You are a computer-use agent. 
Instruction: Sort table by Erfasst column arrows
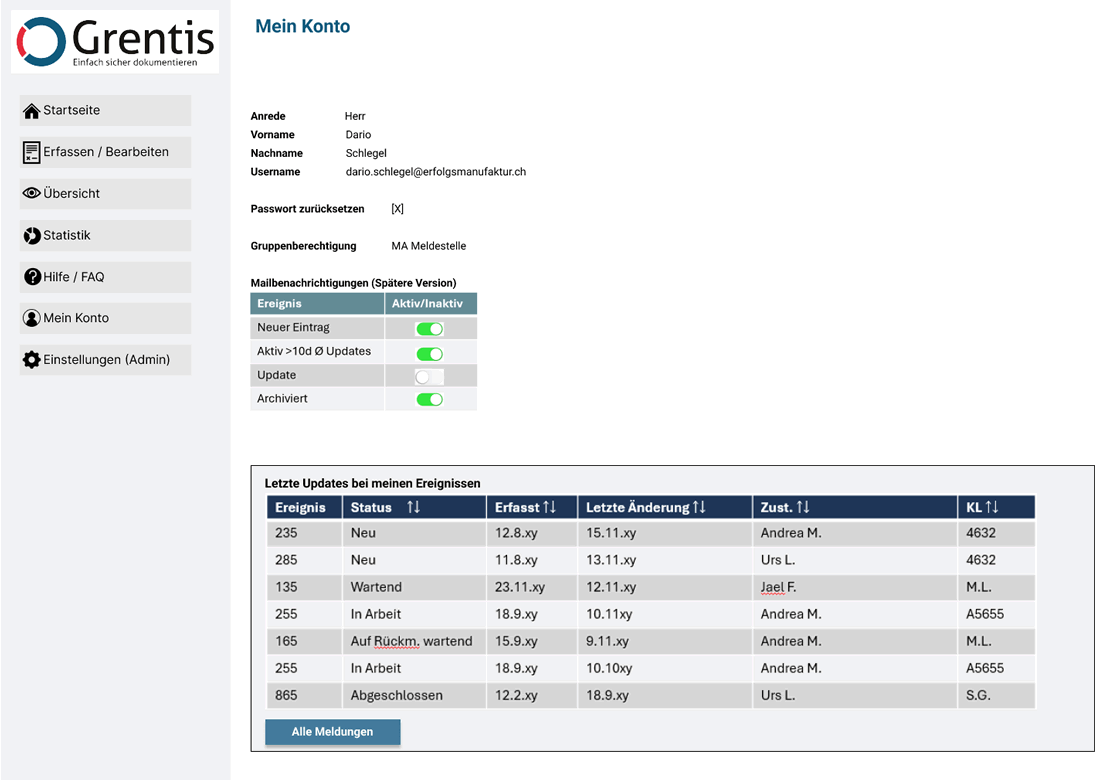(549, 508)
